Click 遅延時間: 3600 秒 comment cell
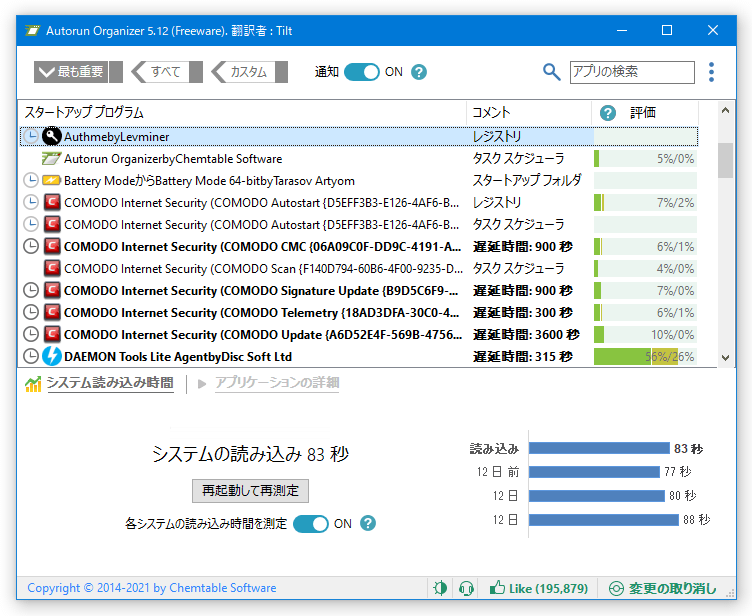 click(526, 334)
